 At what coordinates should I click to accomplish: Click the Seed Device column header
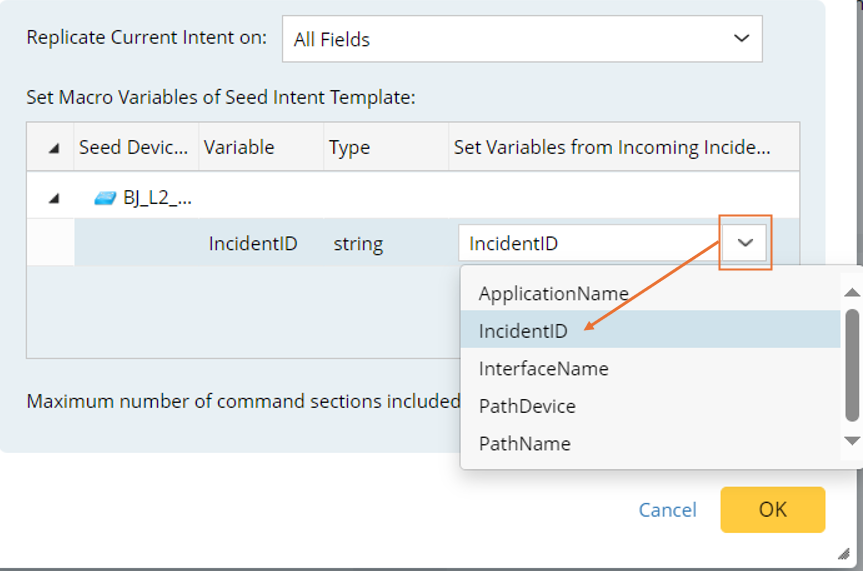tap(133, 147)
